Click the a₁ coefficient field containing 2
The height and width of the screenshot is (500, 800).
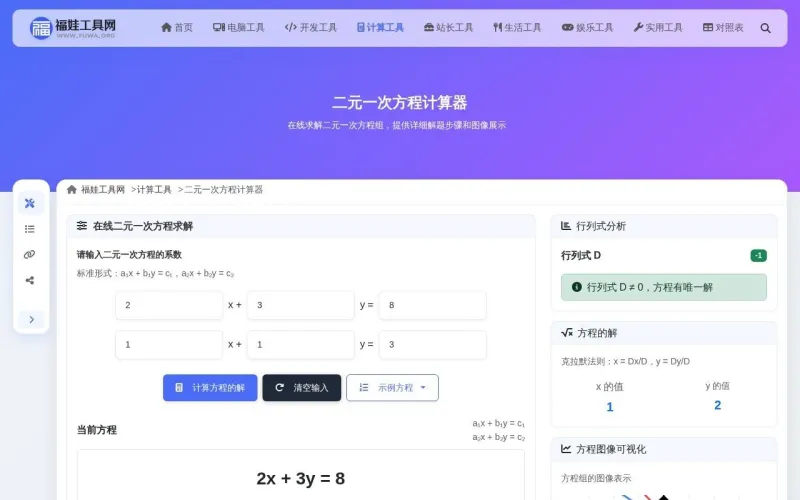pos(169,305)
